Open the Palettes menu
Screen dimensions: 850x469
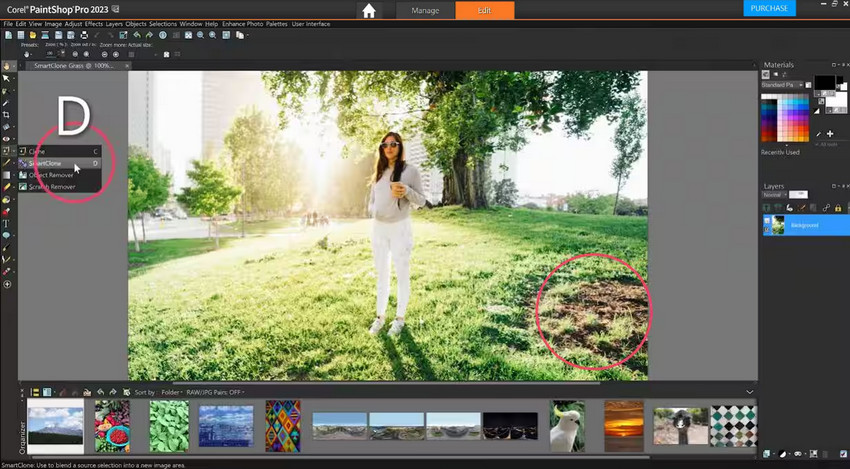coord(276,24)
